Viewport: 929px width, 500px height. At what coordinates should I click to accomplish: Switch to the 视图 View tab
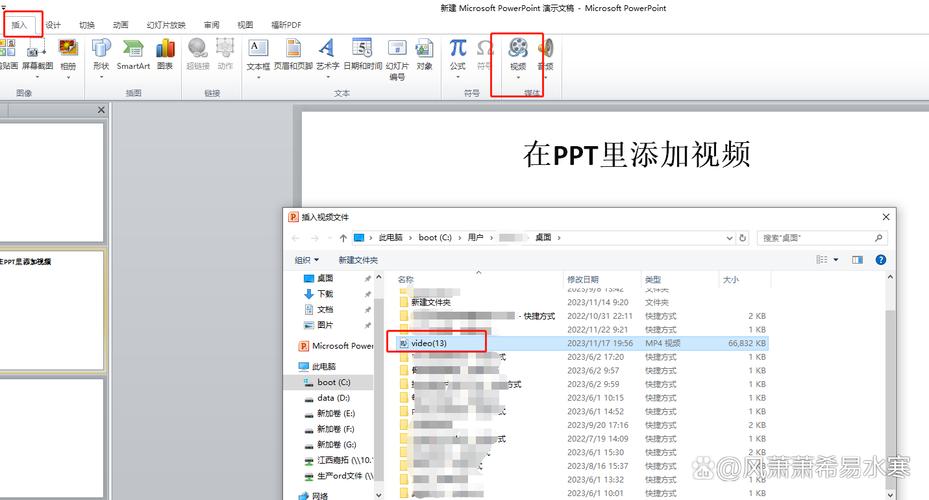pos(245,25)
